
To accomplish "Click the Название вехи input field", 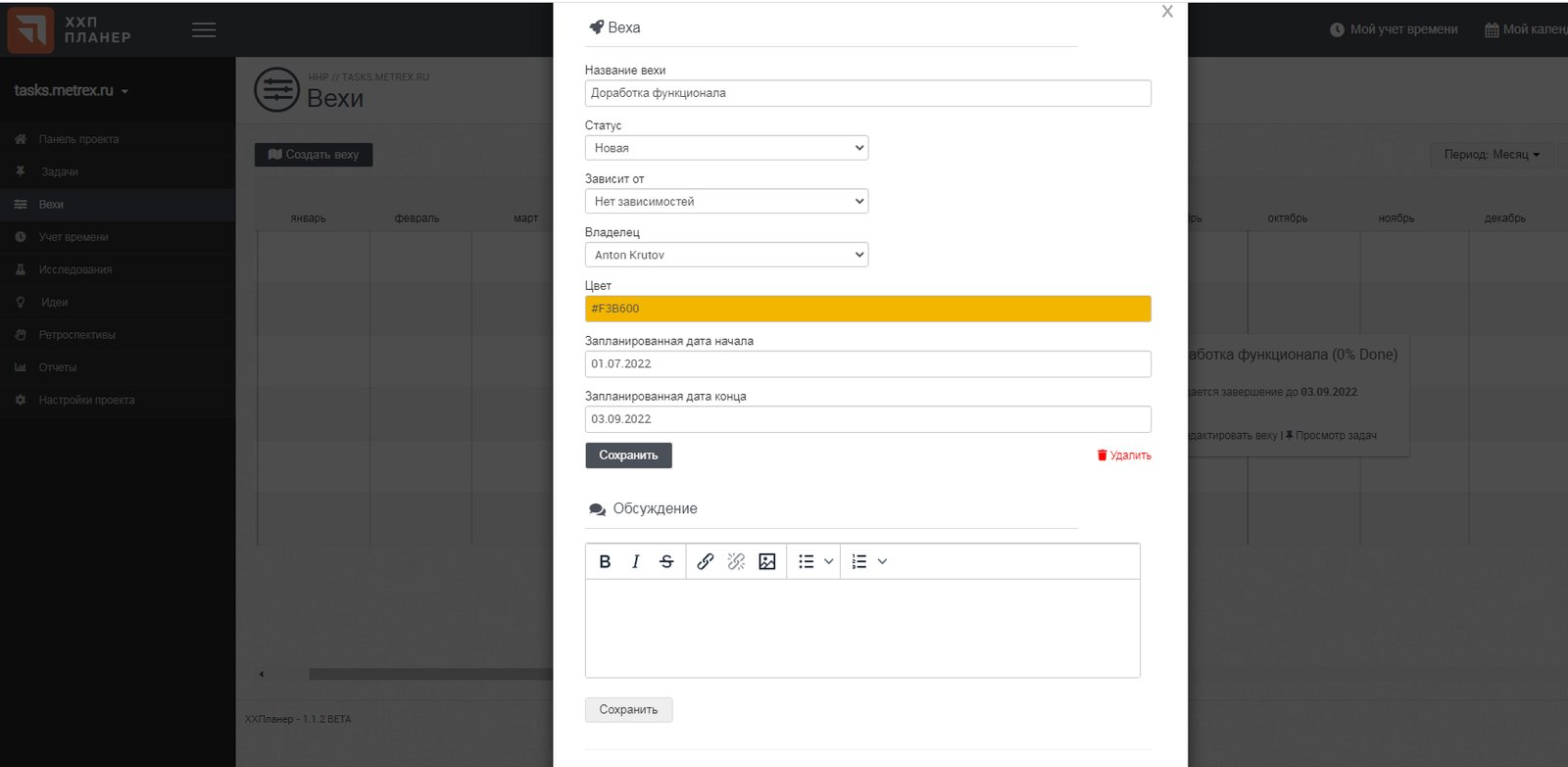I will tap(867, 93).
